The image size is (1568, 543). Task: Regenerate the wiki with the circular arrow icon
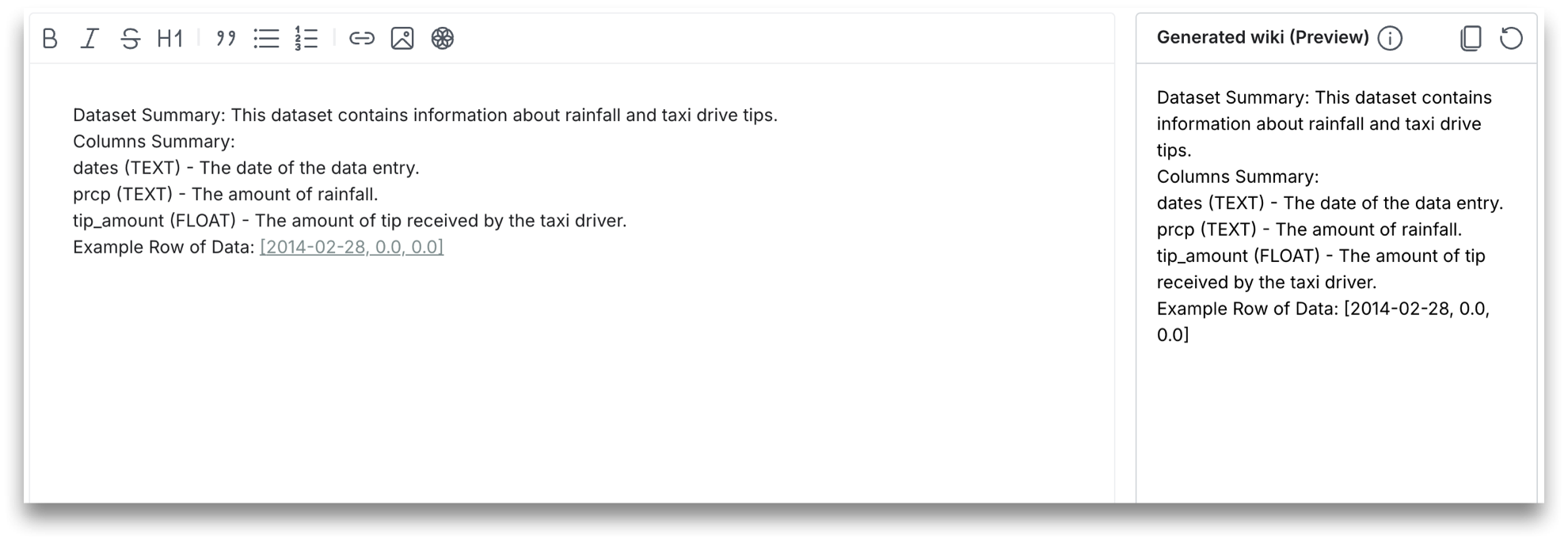pyautogui.click(x=1511, y=38)
